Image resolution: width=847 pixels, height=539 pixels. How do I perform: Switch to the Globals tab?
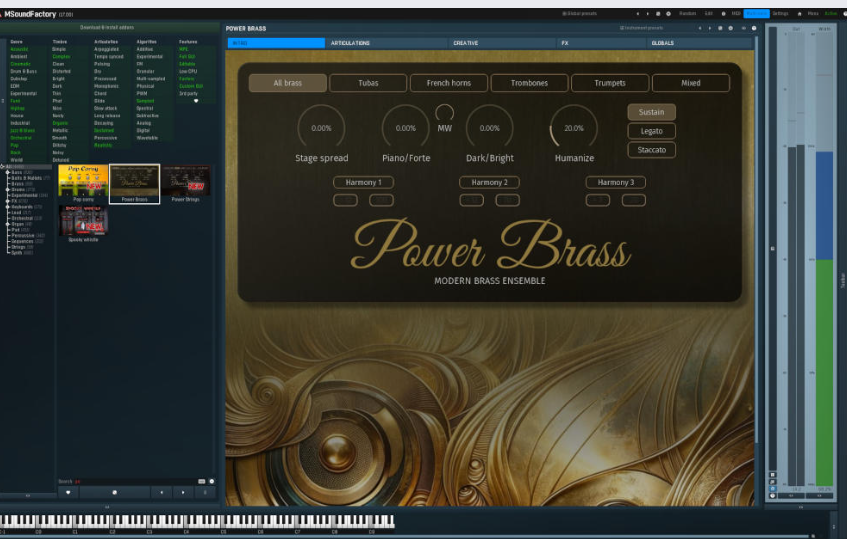(699, 43)
